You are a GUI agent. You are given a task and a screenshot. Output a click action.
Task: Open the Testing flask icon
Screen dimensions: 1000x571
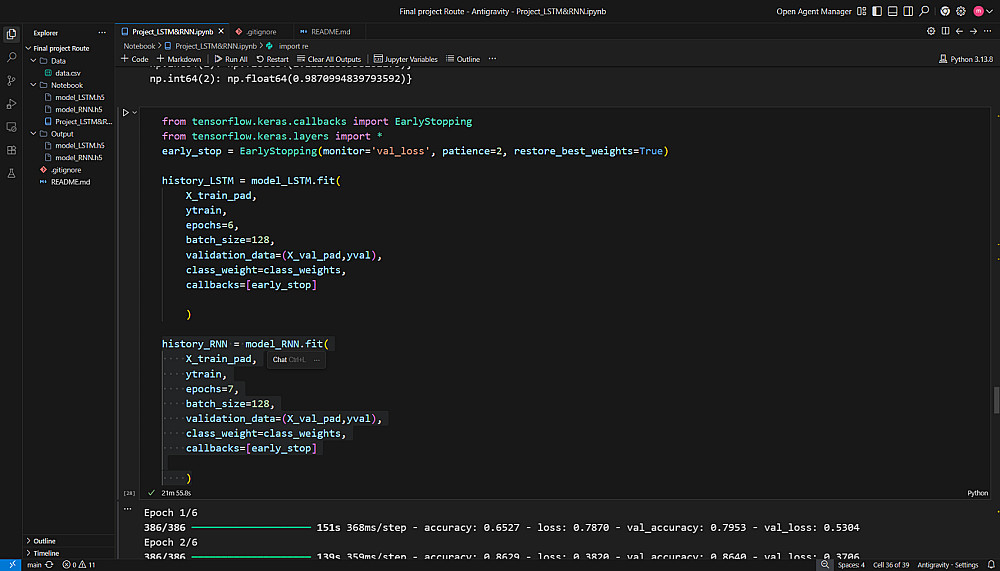(x=11, y=174)
